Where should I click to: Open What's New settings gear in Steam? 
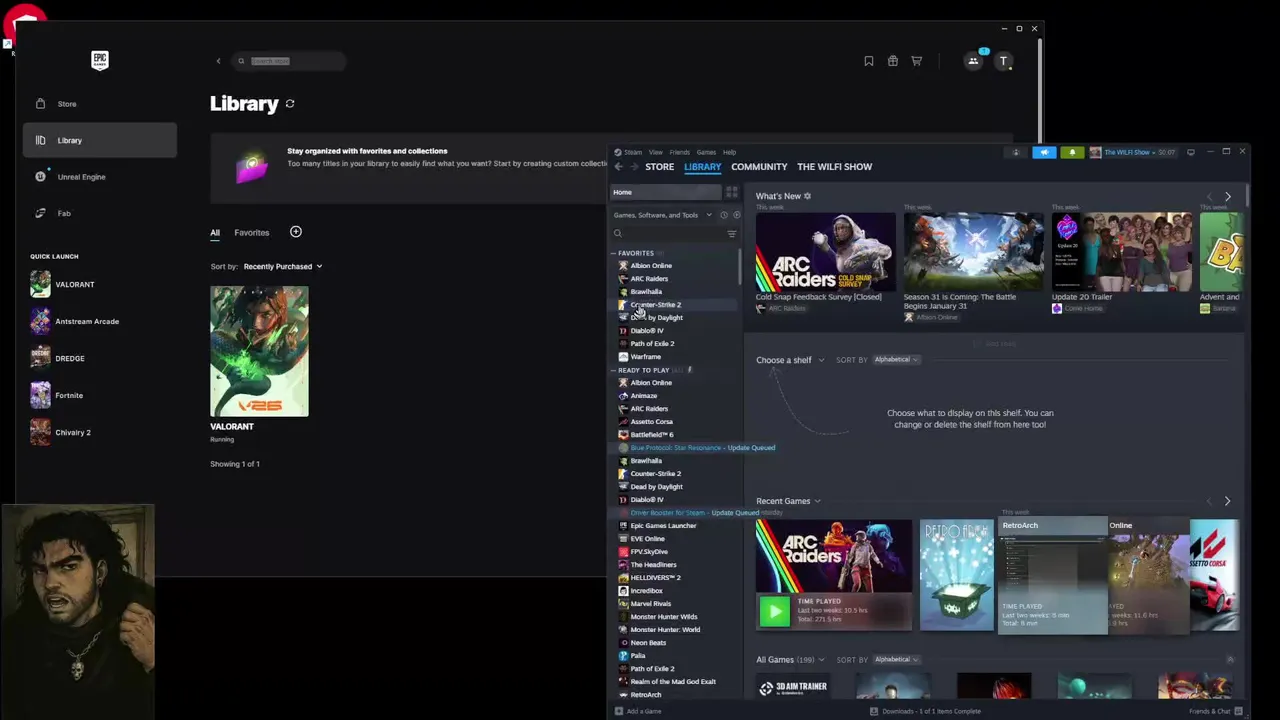808,196
